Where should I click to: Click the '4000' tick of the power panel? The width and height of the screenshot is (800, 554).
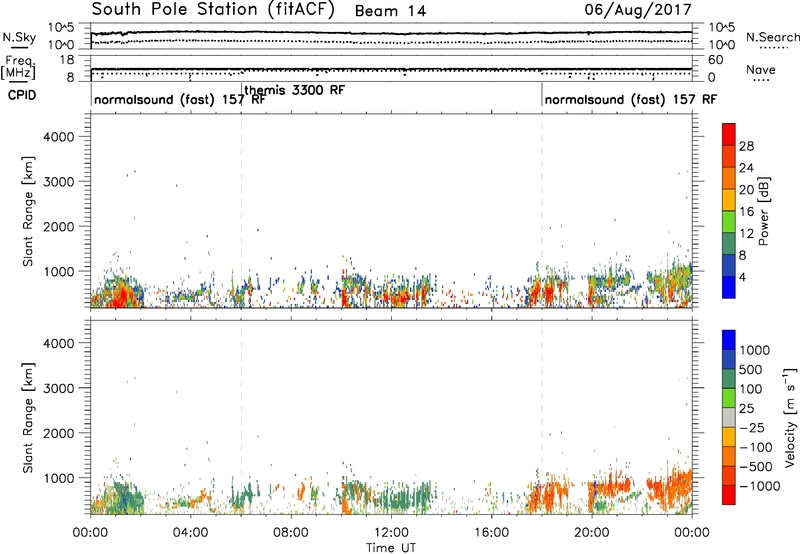coord(58,137)
